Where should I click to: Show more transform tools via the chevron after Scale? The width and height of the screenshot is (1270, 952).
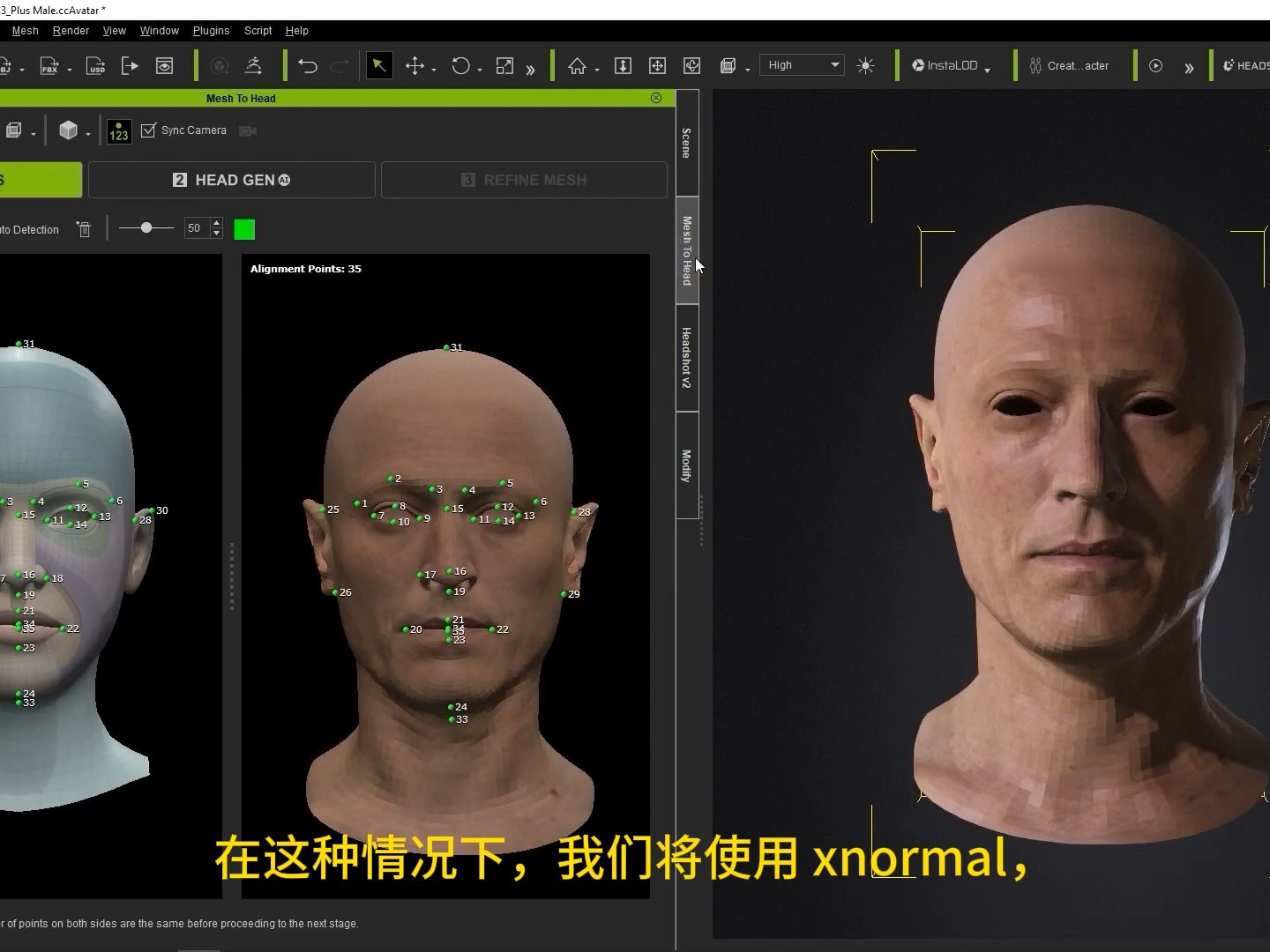tap(530, 68)
